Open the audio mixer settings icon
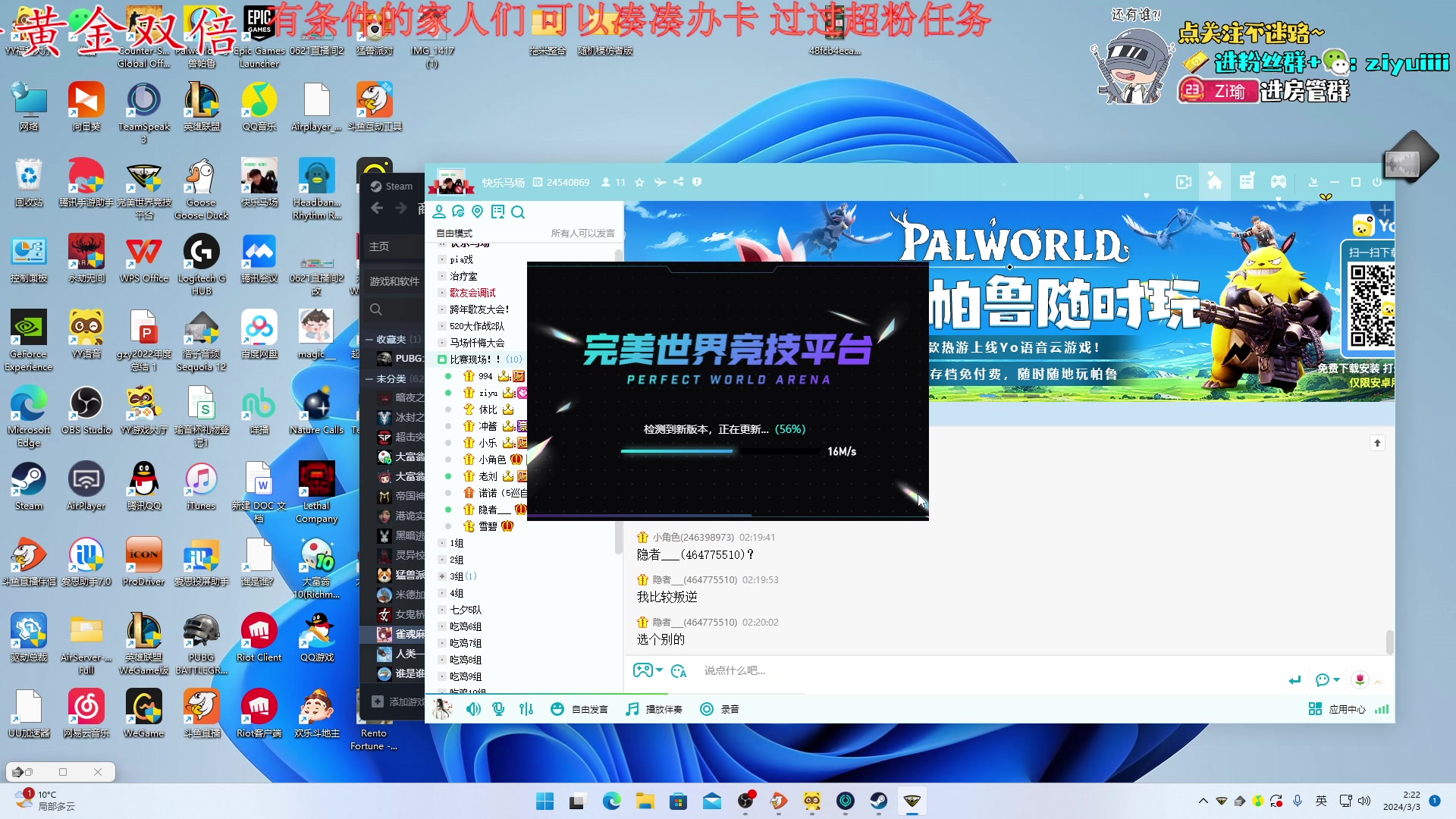Viewport: 1456px width, 819px height. tap(526, 709)
